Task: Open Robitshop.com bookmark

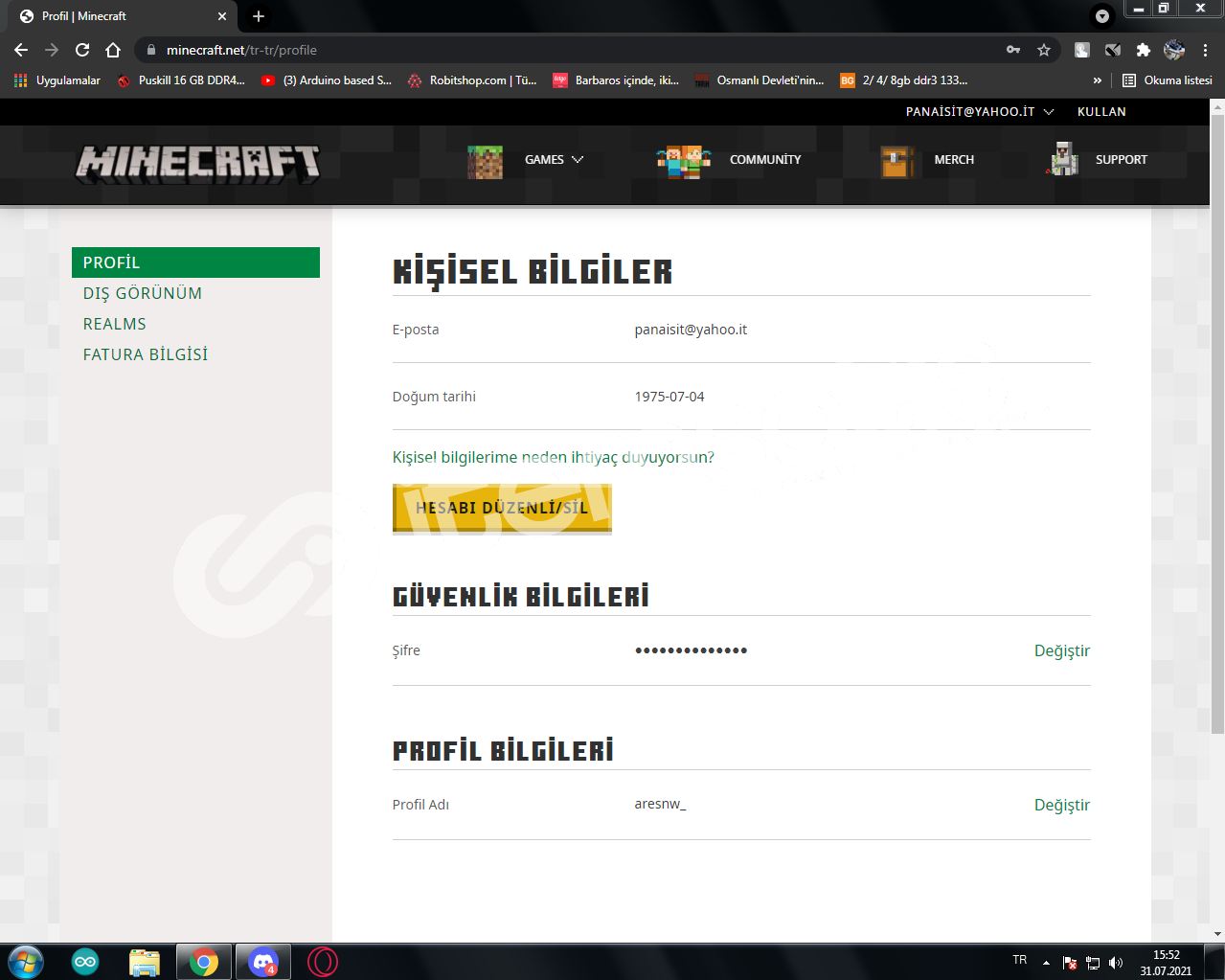Action: click(x=472, y=80)
